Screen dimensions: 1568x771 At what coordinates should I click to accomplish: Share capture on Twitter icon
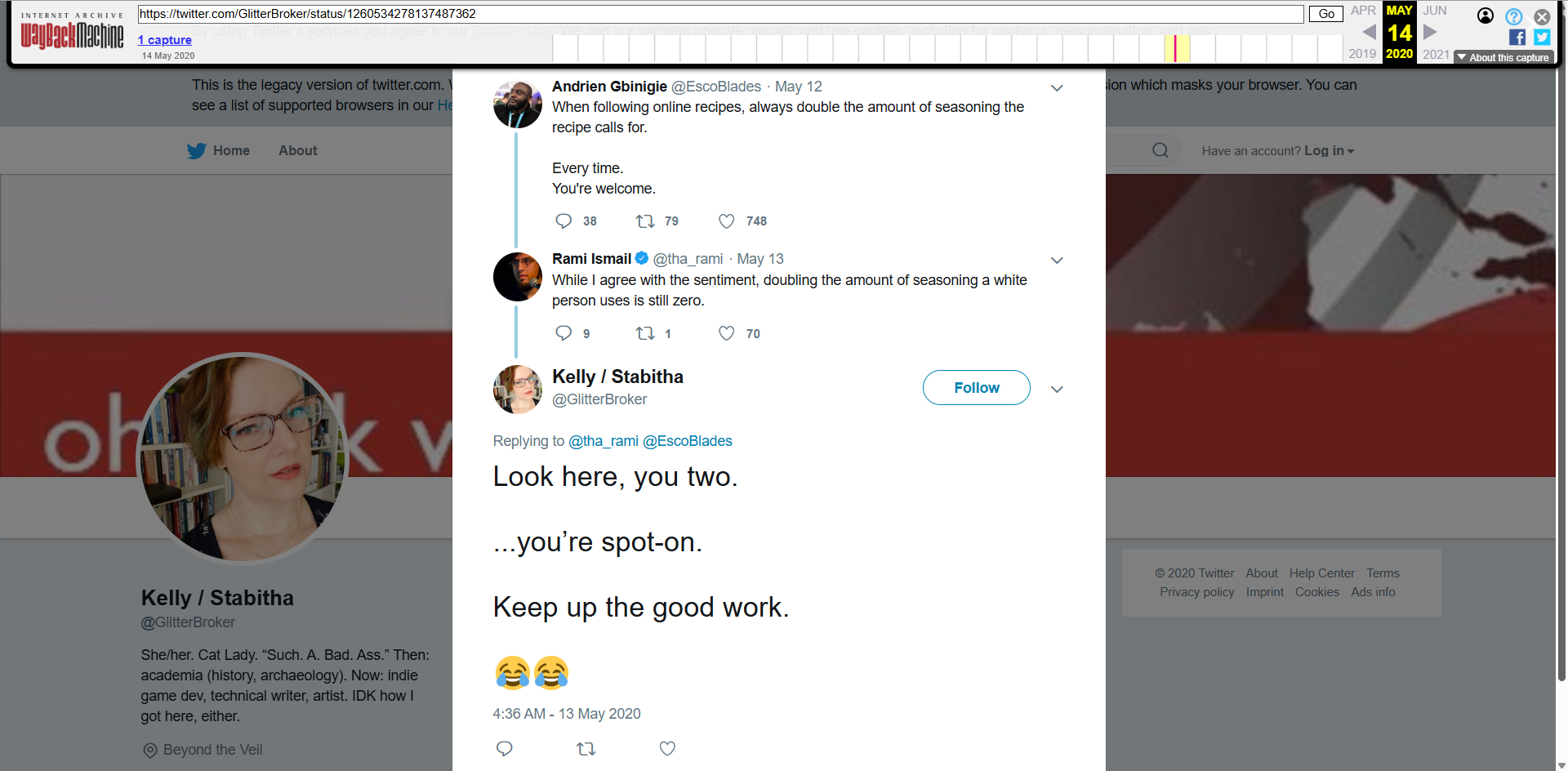point(1542,38)
